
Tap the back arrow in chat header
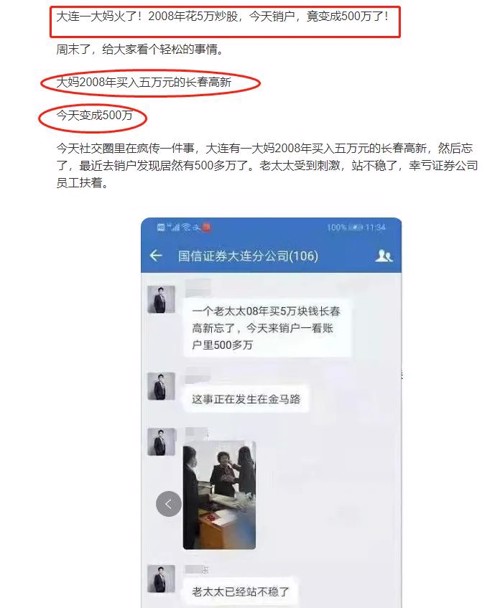pos(156,256)
